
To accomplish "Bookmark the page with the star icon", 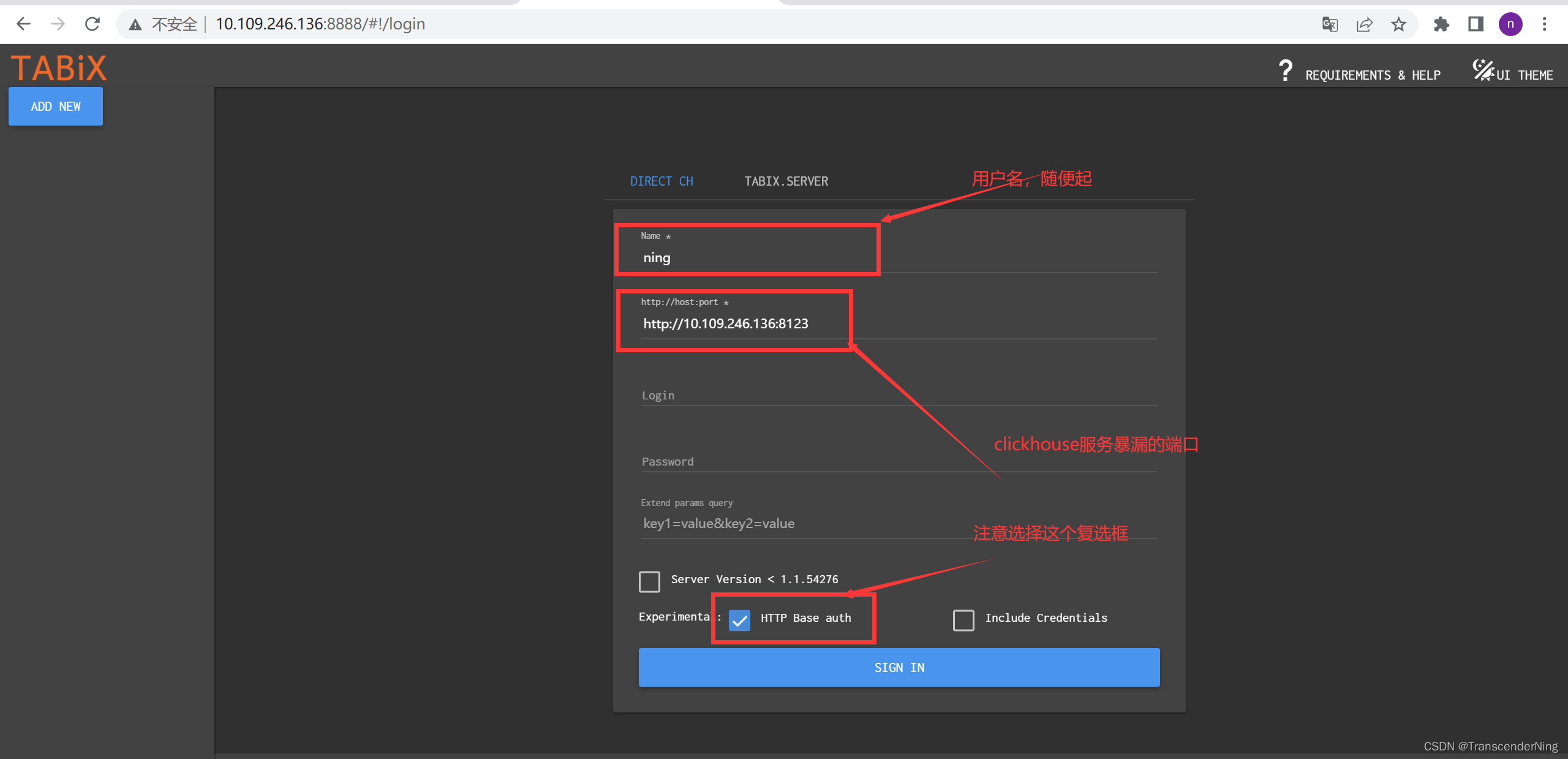I will click(x=1398, y=24).
